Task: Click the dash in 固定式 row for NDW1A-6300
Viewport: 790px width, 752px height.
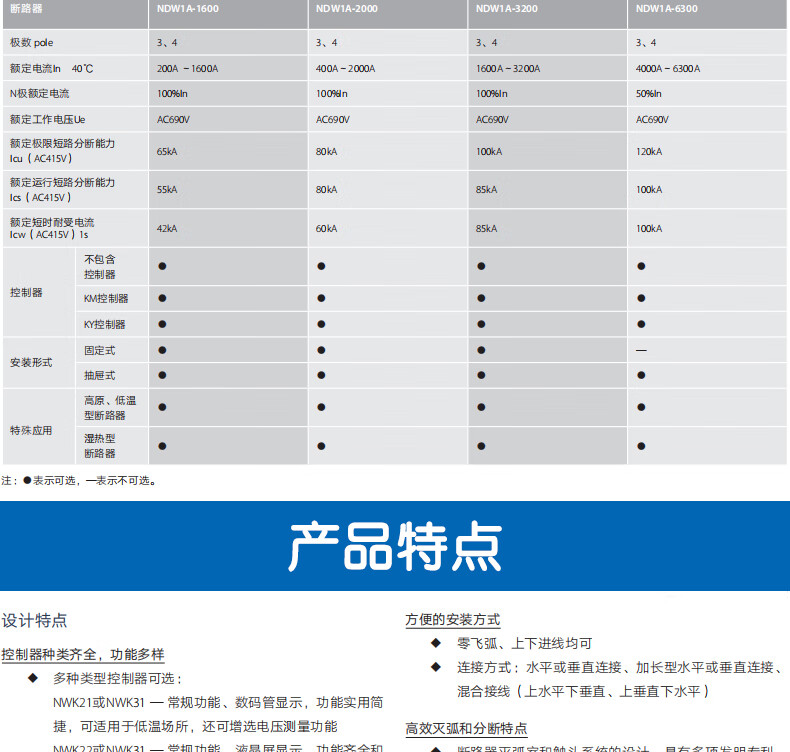Action: (641, 351)
